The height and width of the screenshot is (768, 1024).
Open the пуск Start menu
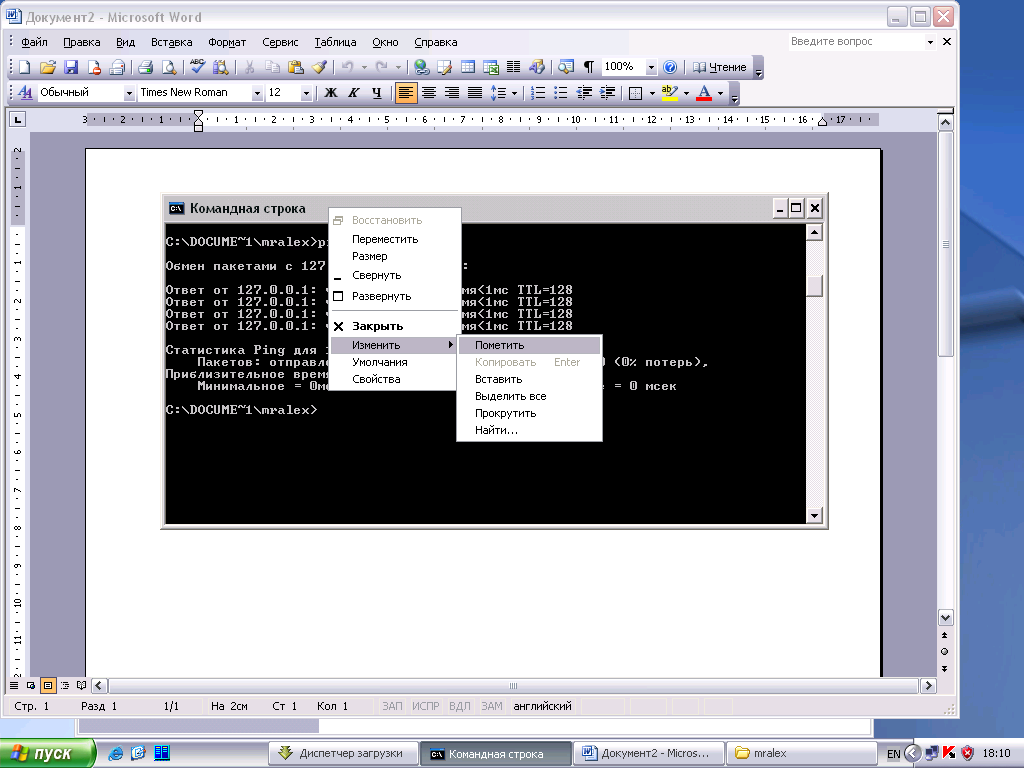click(x=47, y=753)
